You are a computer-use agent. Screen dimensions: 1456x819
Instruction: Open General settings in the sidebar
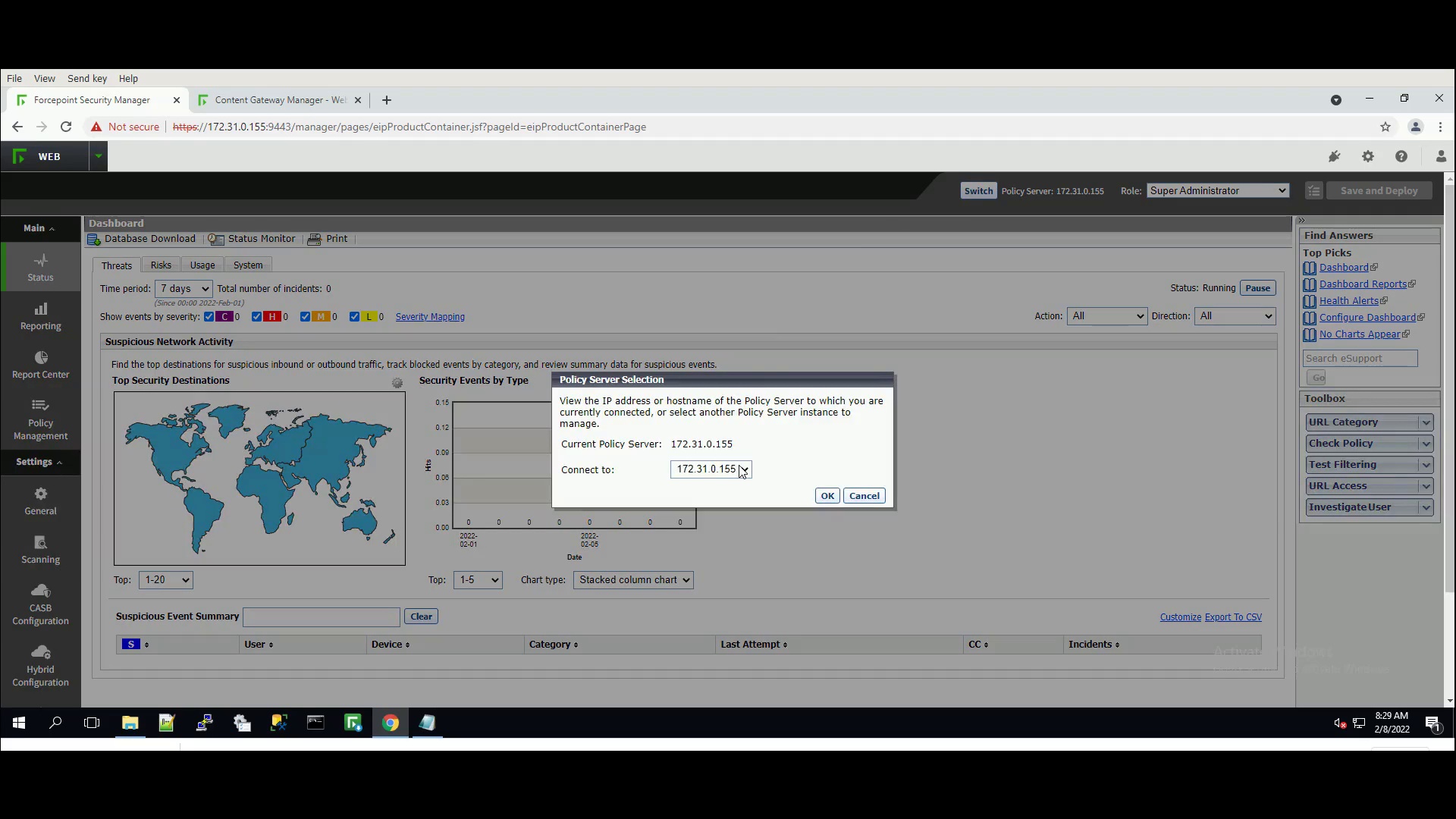(40, 501)
